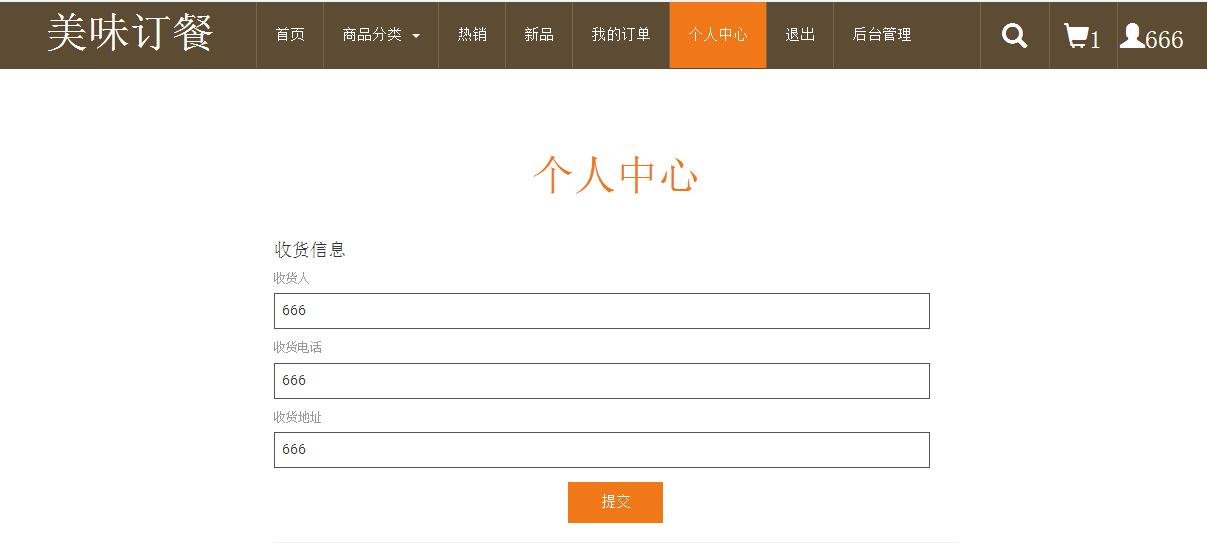Image resolution: width=1207 pixels, height=555 pixels.
Task: Click the 收货信息 section title
Action: click(310, 250)
